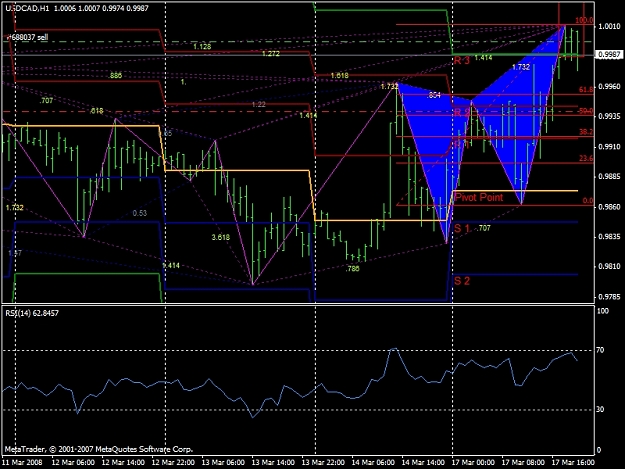Click the RSI 30 level label
Viewport: 625px width, 469px height.
[x=600, y=410]
